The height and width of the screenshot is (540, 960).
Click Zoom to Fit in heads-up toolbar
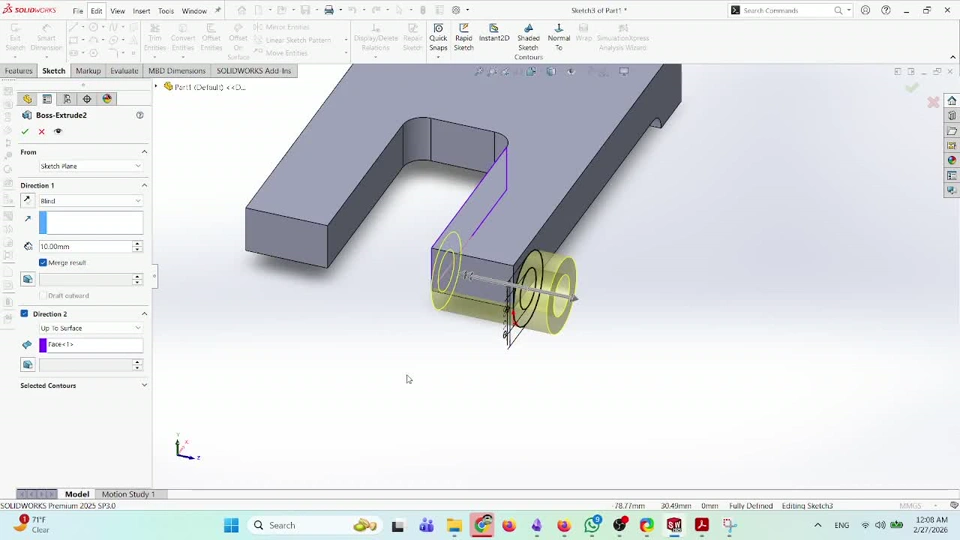click(x=479, y=72)
